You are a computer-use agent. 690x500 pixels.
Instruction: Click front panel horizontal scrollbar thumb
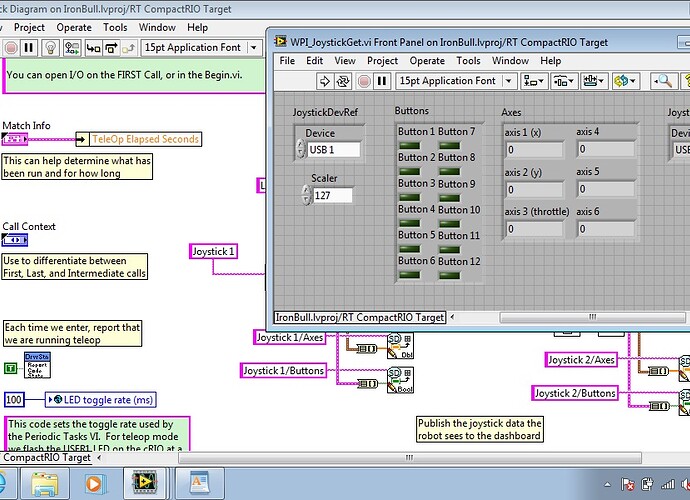pyautogui.click(x=593, y=317)
